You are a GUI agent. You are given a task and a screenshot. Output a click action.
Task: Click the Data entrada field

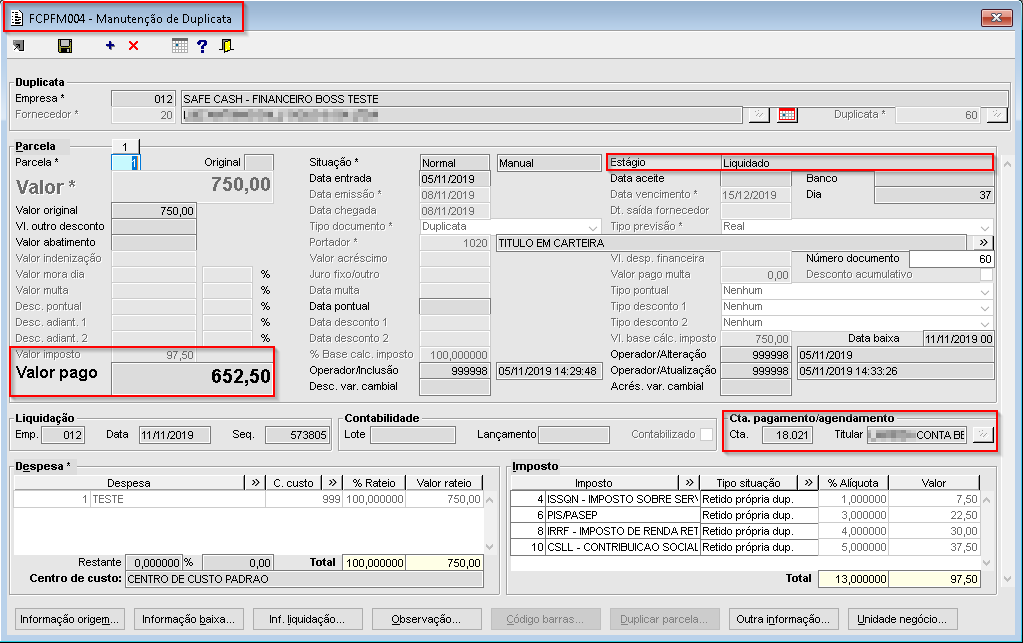coord(455,179)
